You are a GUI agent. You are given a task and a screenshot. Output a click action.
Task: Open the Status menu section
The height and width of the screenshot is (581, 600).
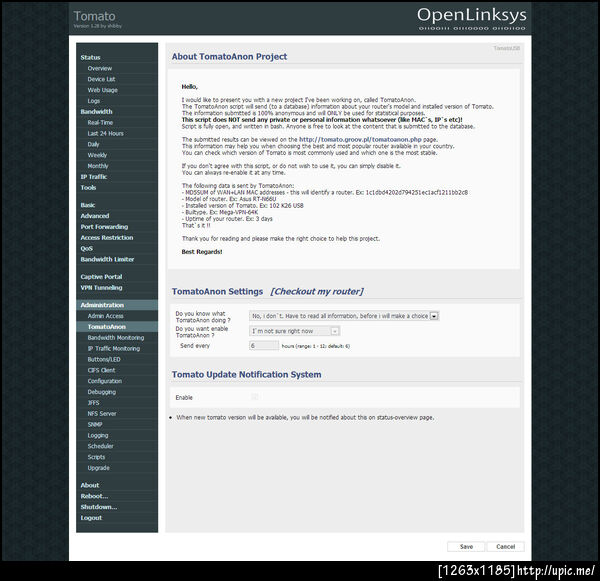tap(90, 57)
